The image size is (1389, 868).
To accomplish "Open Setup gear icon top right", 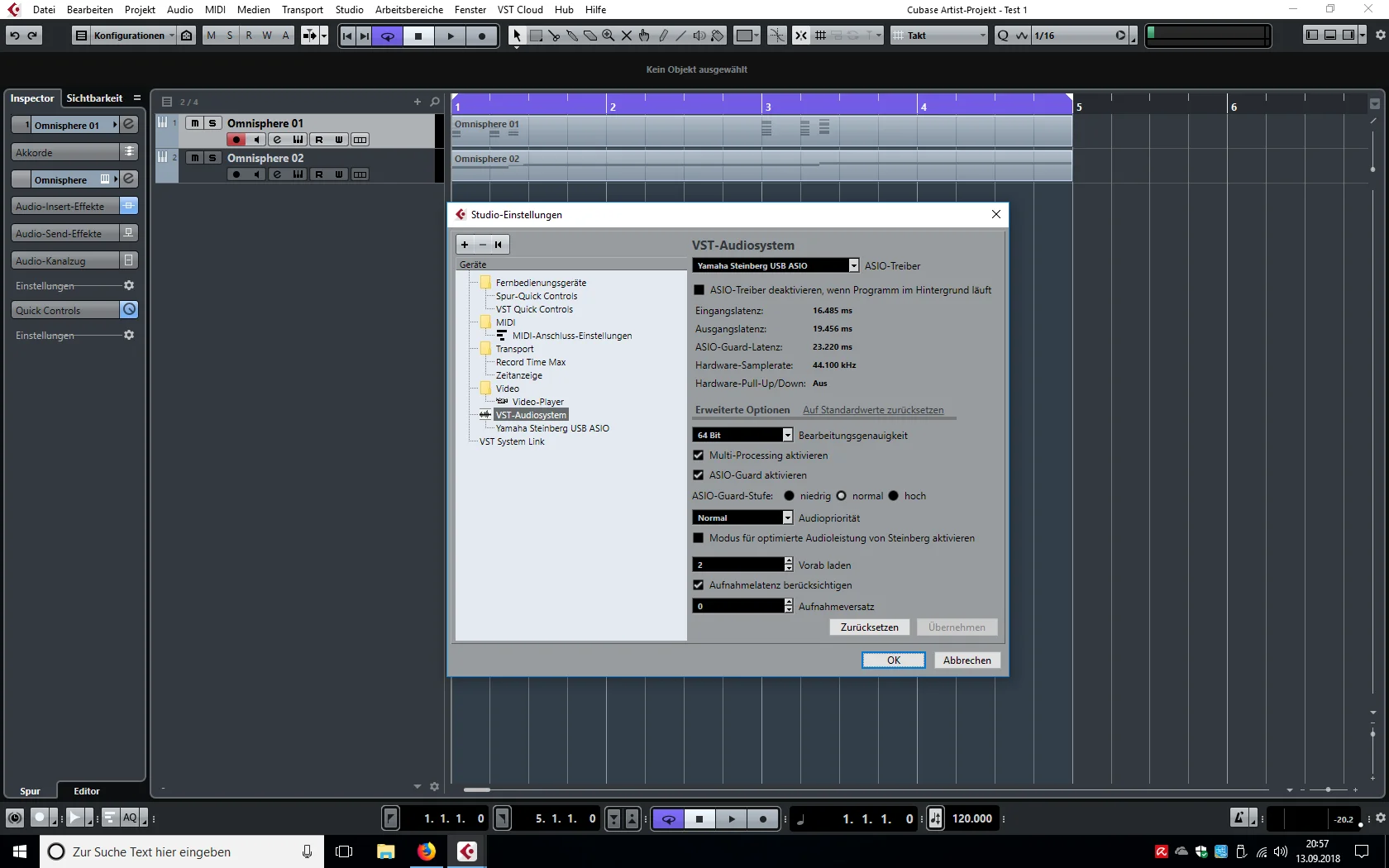I will coord(1380,35).
